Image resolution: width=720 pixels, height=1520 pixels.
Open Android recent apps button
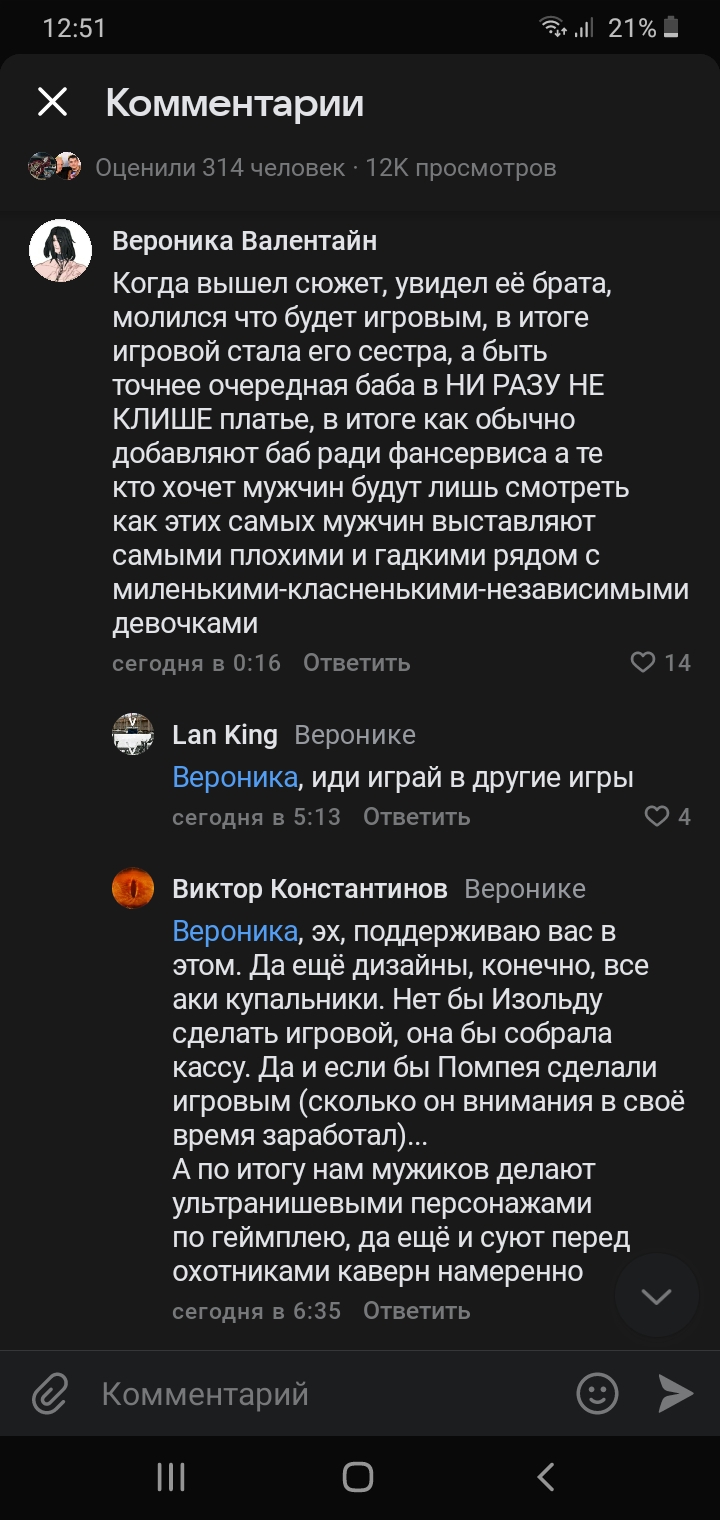coord(171,1477)
